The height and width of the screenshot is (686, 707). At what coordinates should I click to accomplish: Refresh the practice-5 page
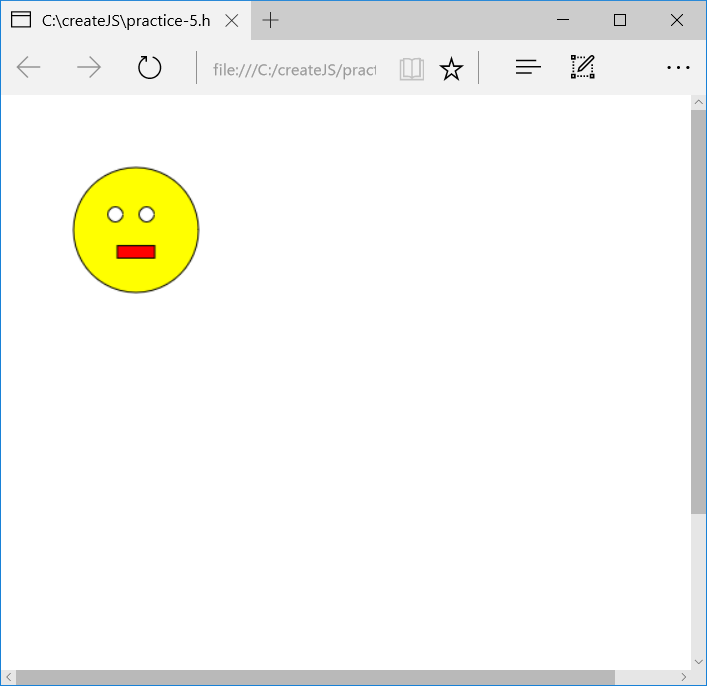[149, 68]
